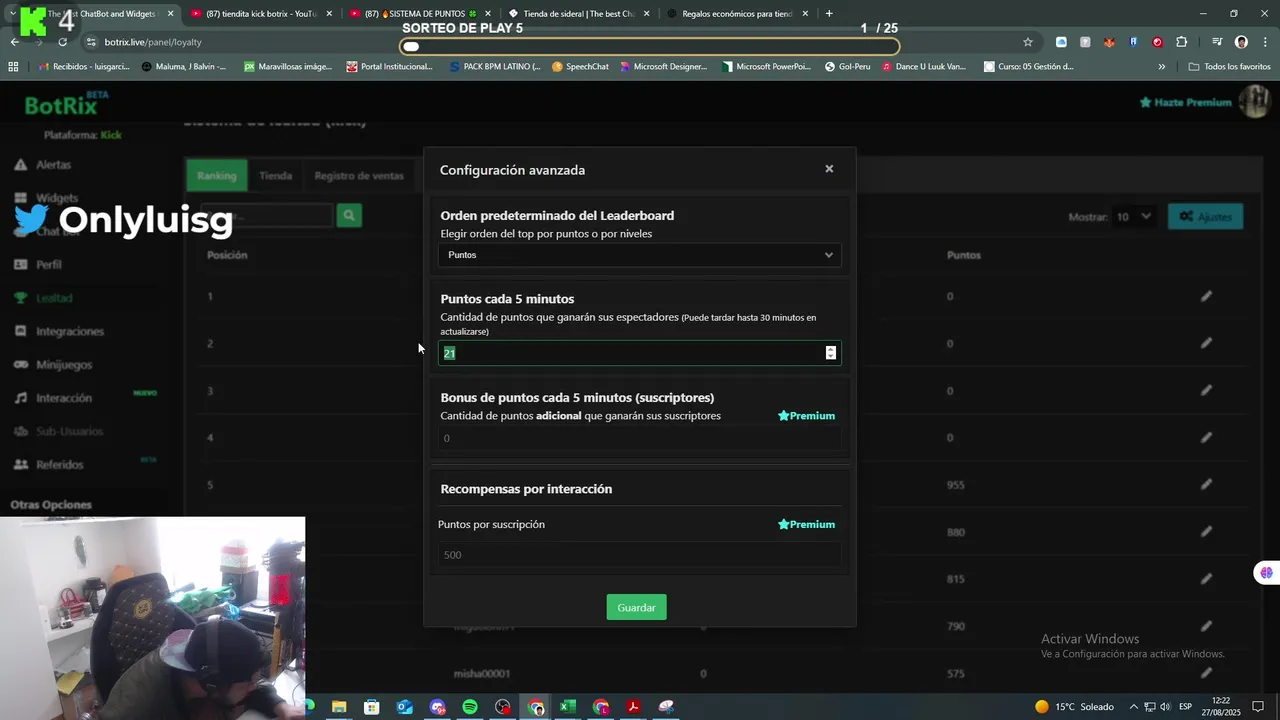
Task: Open the Ajustes settings button
Action: pos(1206,216)
